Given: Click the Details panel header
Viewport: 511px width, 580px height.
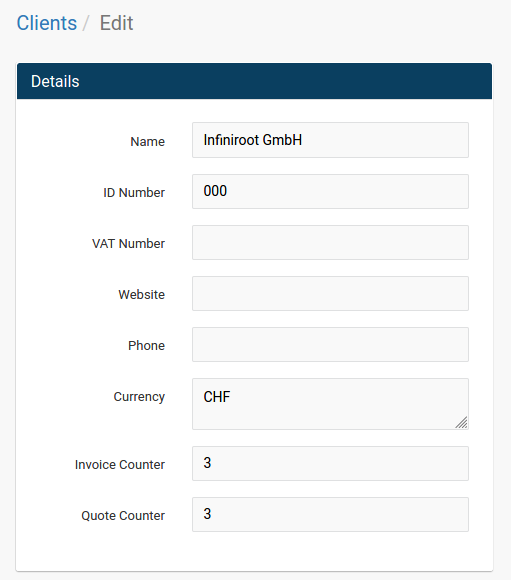Looking at the screenshot, I should [x=254, y=81].
